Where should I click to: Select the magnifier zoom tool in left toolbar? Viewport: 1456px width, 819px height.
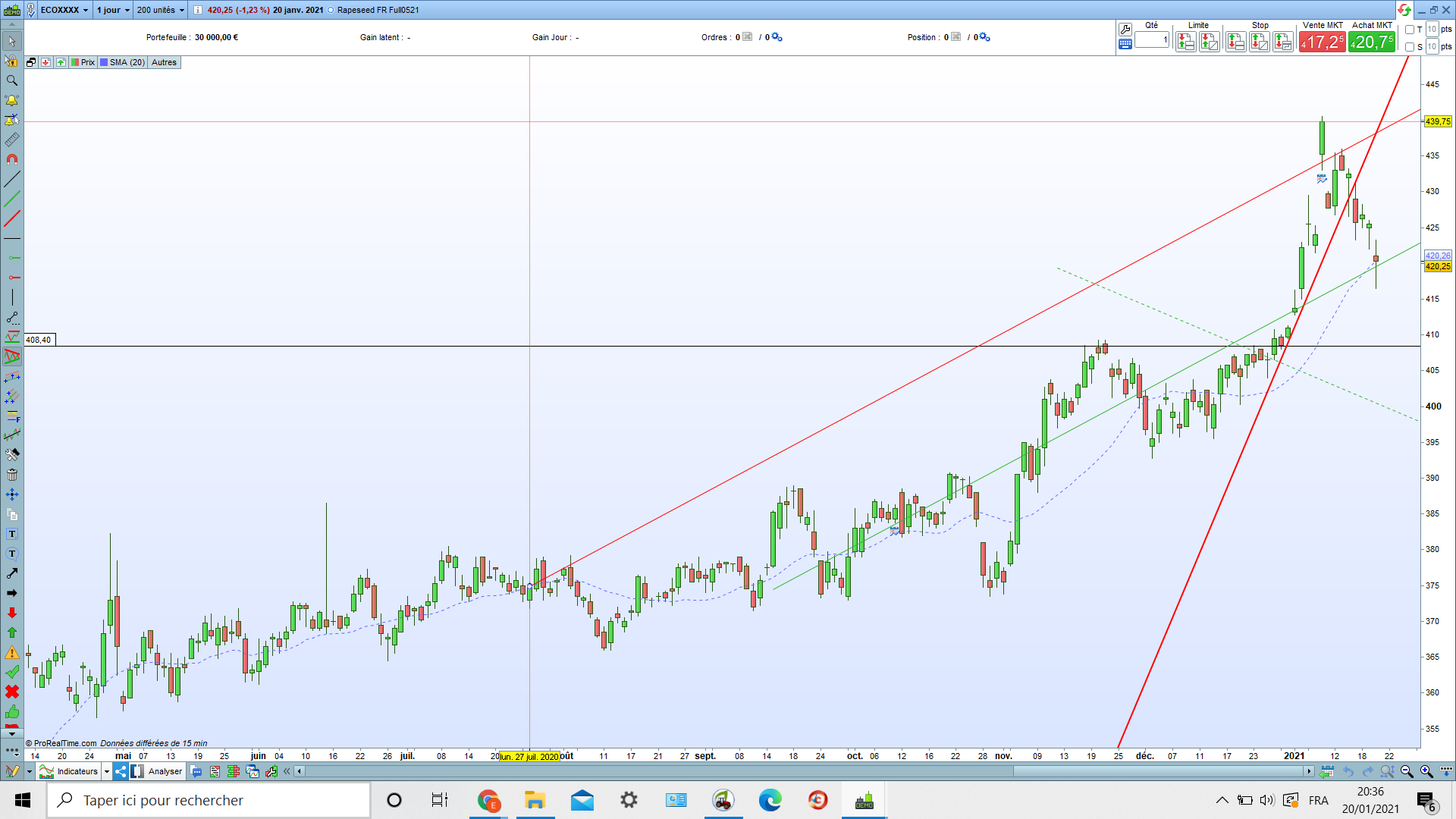click(x=11, y=80)
